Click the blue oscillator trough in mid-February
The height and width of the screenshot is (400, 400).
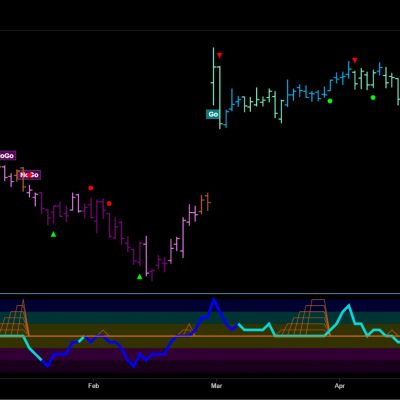click(134, 365)
